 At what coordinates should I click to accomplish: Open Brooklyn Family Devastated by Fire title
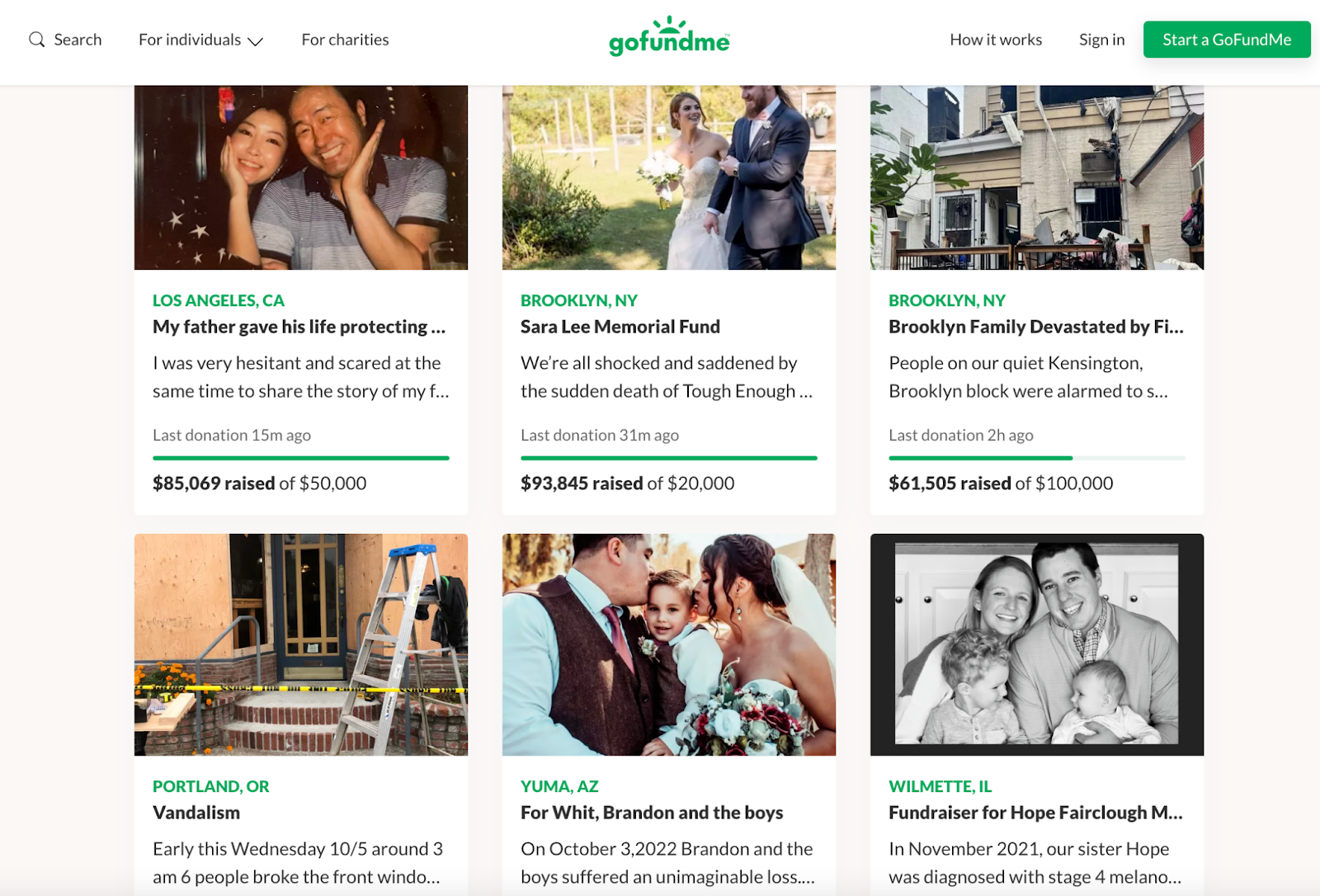click(x=1036, y=327)
